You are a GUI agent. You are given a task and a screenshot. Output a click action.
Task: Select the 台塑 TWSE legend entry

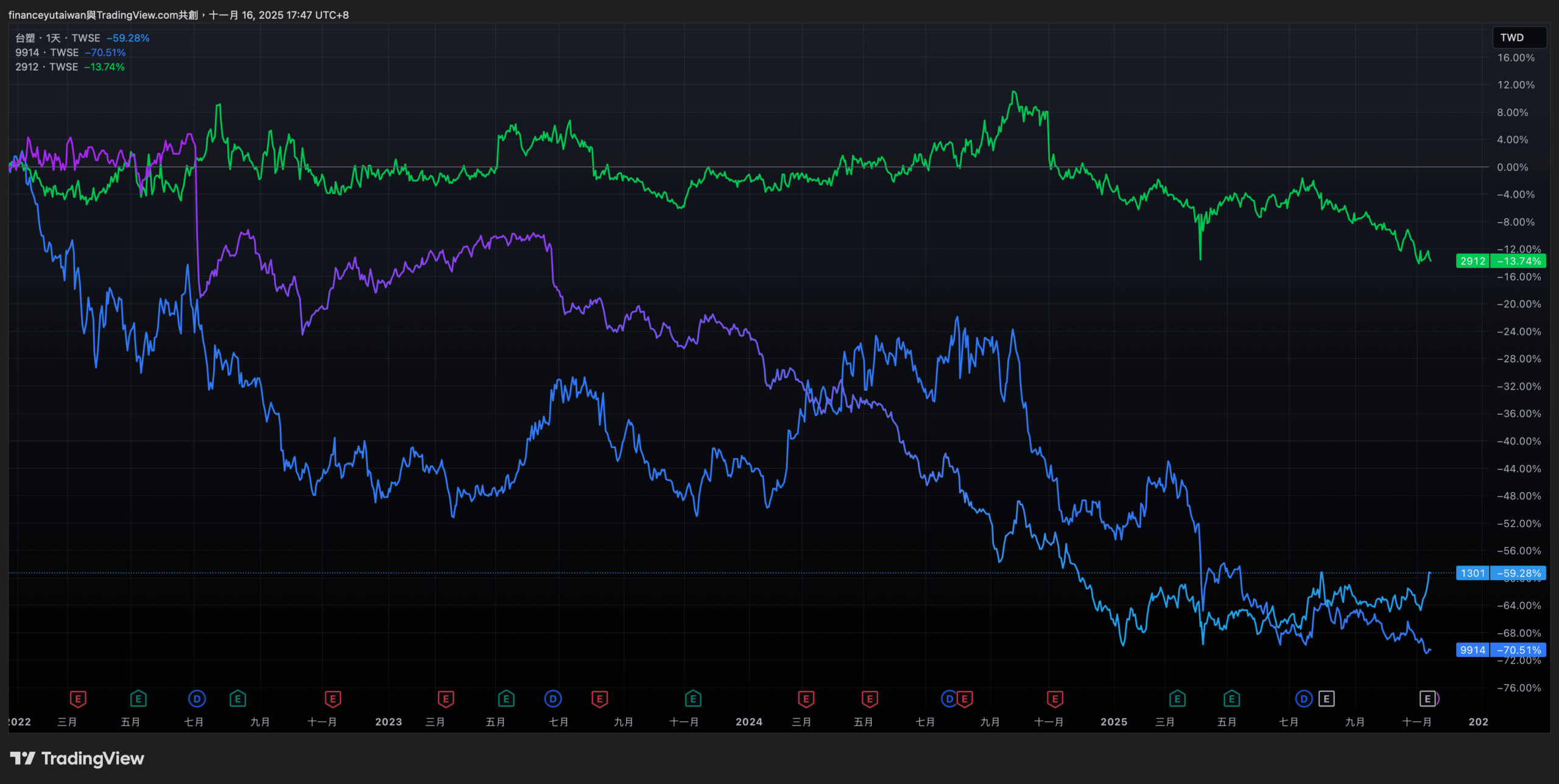58,38
